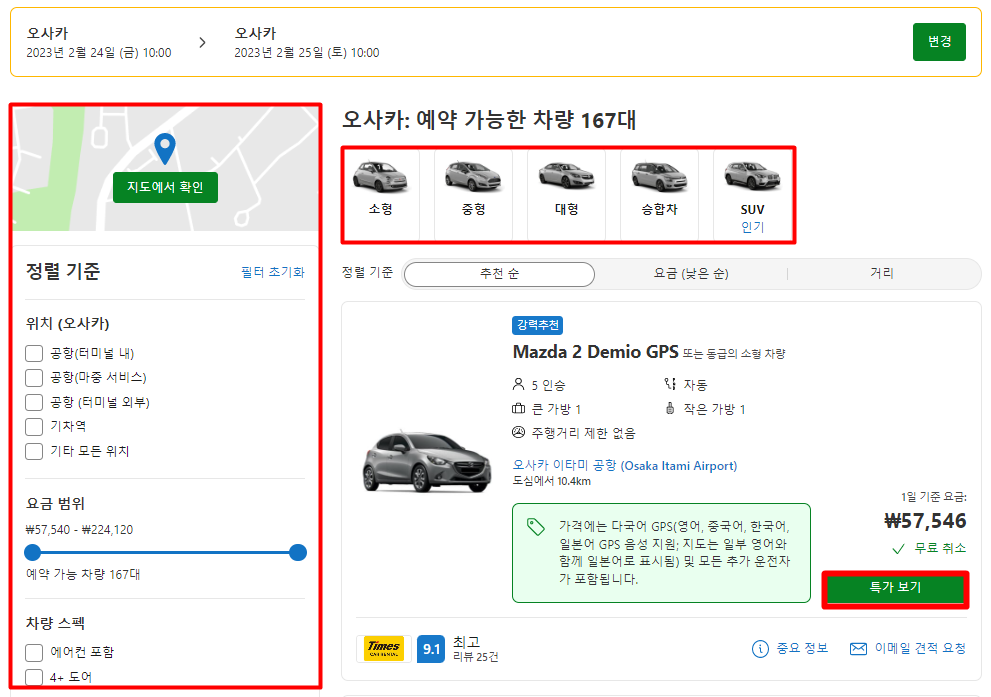This screenshot has height=697, width=991.
Task: Check 4+ 도어 car spec filter
Action: [34, 677]
